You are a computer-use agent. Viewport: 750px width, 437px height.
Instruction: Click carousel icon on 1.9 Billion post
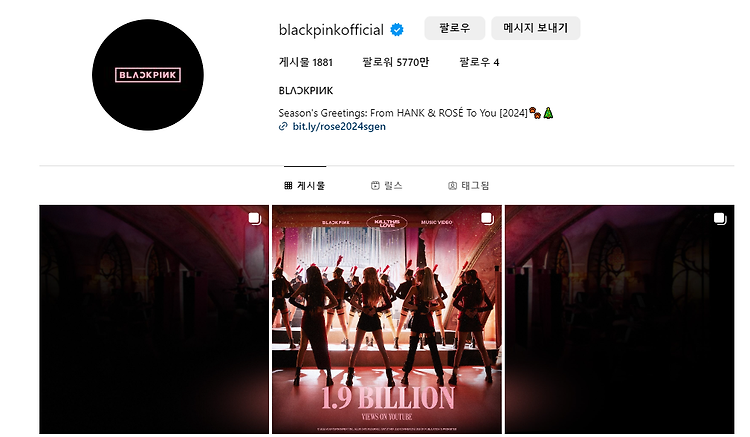487,218
